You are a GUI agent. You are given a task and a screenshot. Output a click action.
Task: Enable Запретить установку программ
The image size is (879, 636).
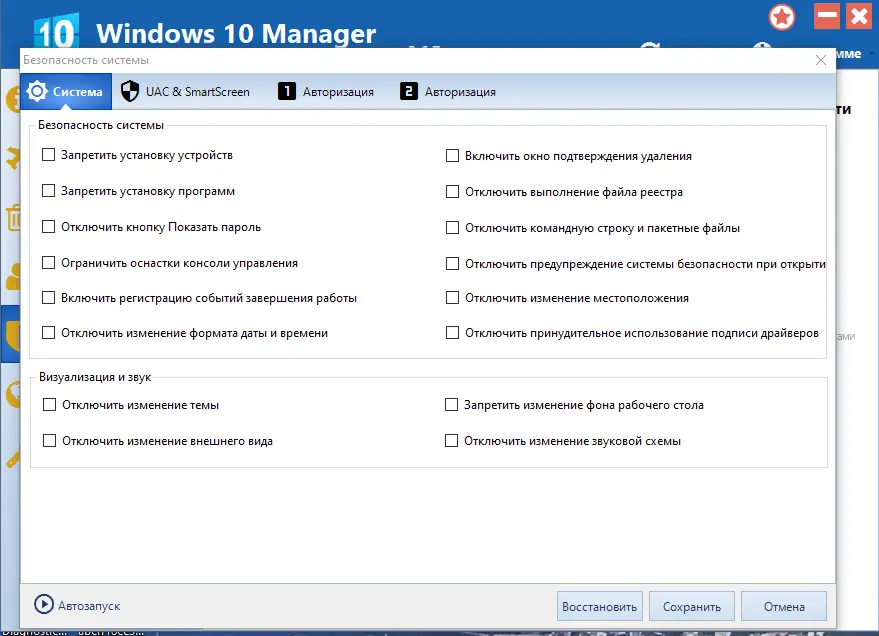click(x=49, y=191)
